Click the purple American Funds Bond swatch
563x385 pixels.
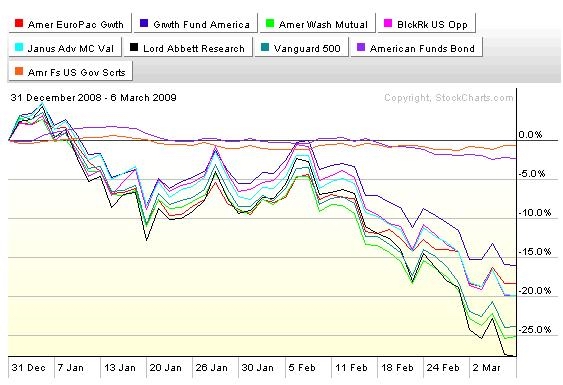[x=361, y=47]
